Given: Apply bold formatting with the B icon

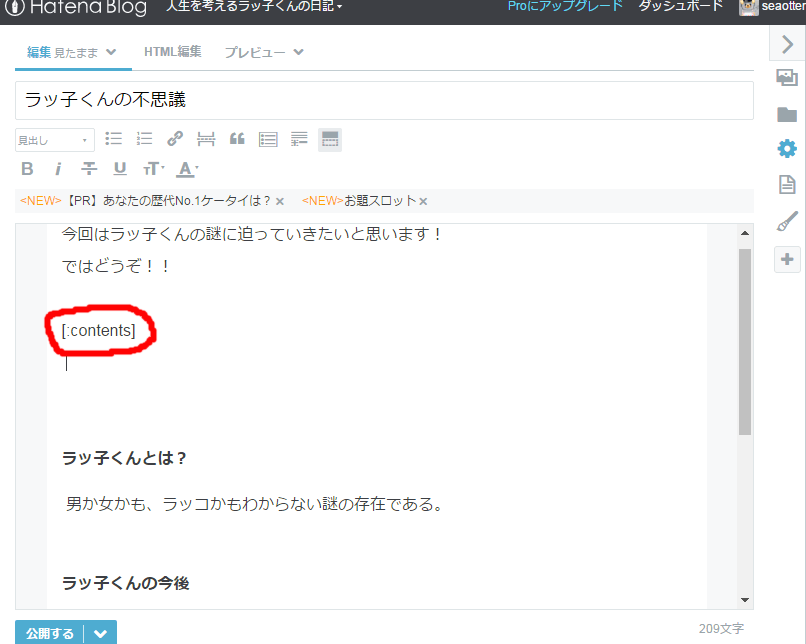Looking at the screenshot, I should coord(27,168).
